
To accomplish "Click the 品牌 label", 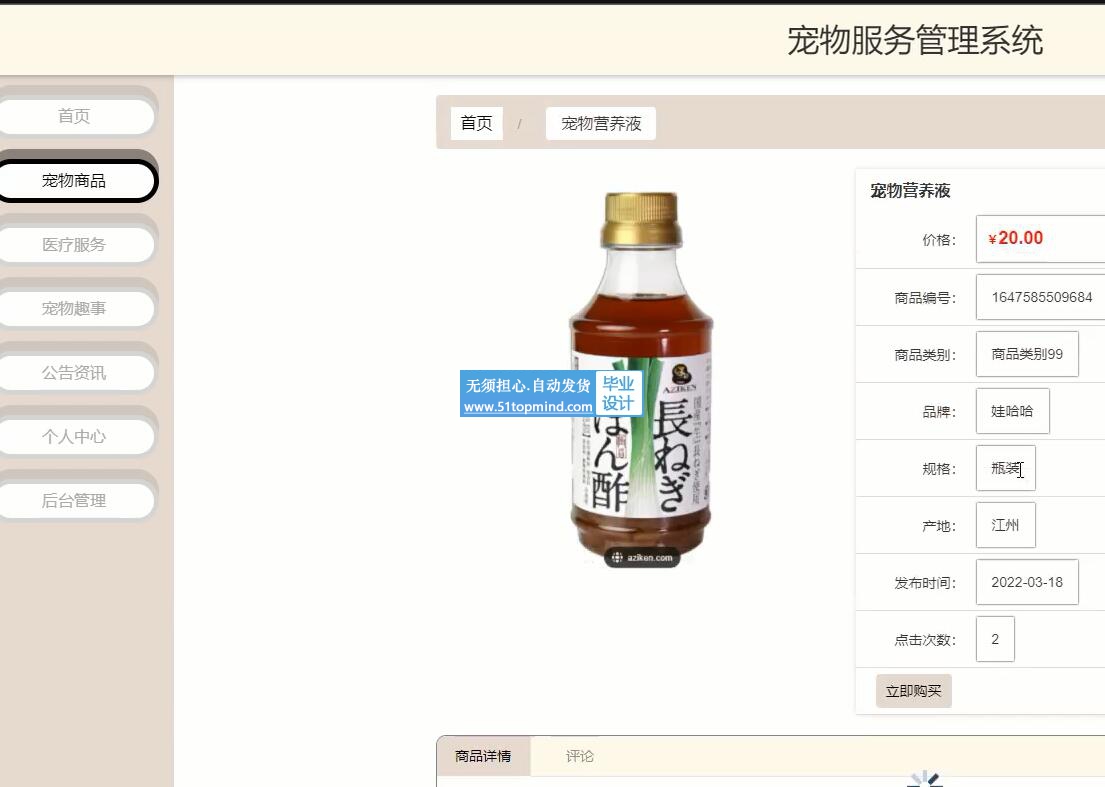I will pos(939,412).
